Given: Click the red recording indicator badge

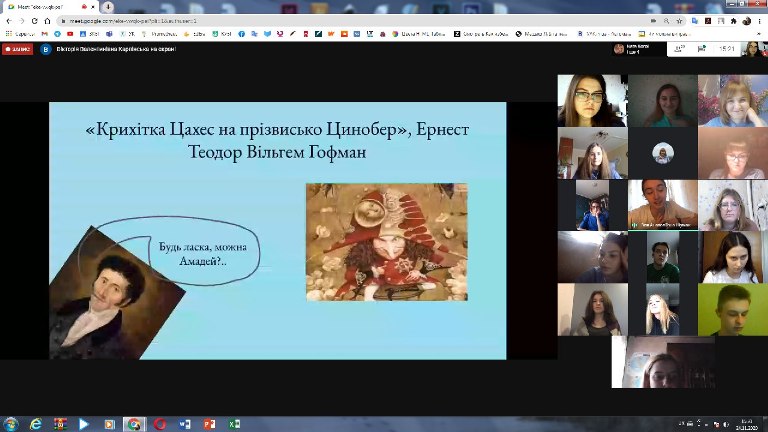Looking at the screenshot, I should [x=18, y=49].
